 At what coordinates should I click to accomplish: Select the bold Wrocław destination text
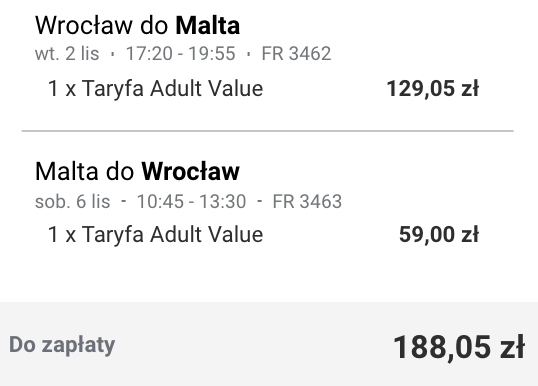[x=191, y=171]
